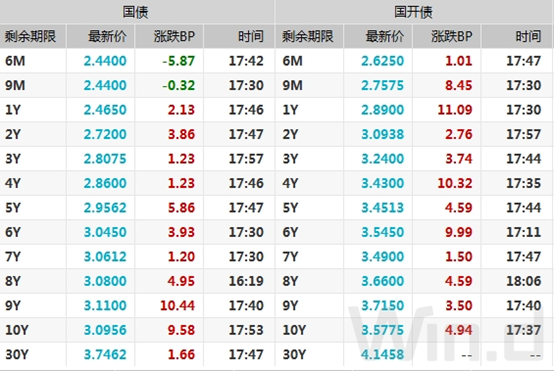Click price 2.4650 in 国债 1Y row
Viewport: 554px width, 371px height.
click(105, 110)
